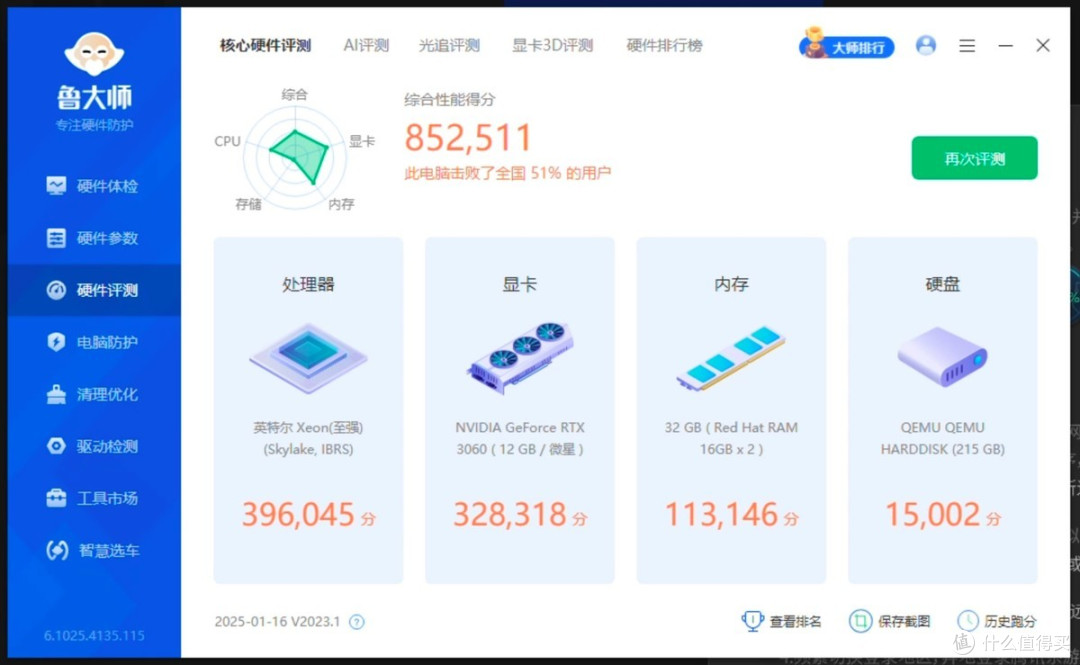
Task: Open 智慧选车 in the sidebar
Action: [93, 550]
